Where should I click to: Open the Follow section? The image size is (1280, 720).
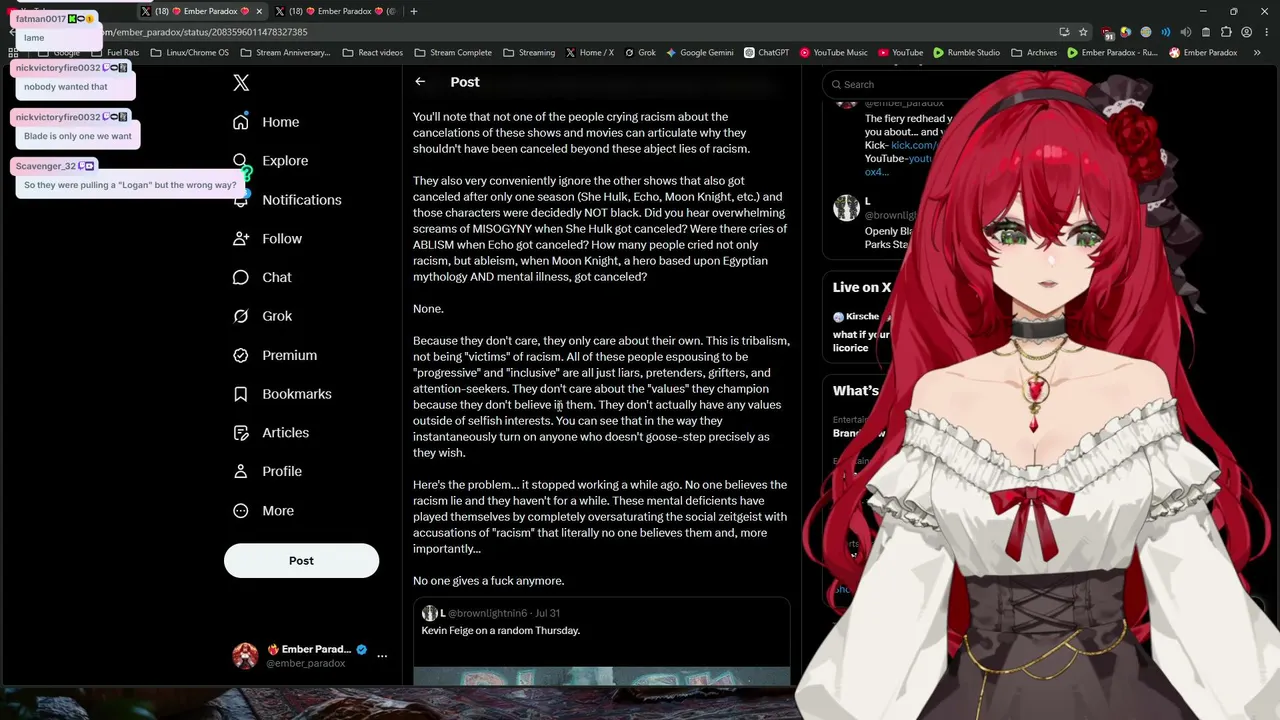point(267,239)
